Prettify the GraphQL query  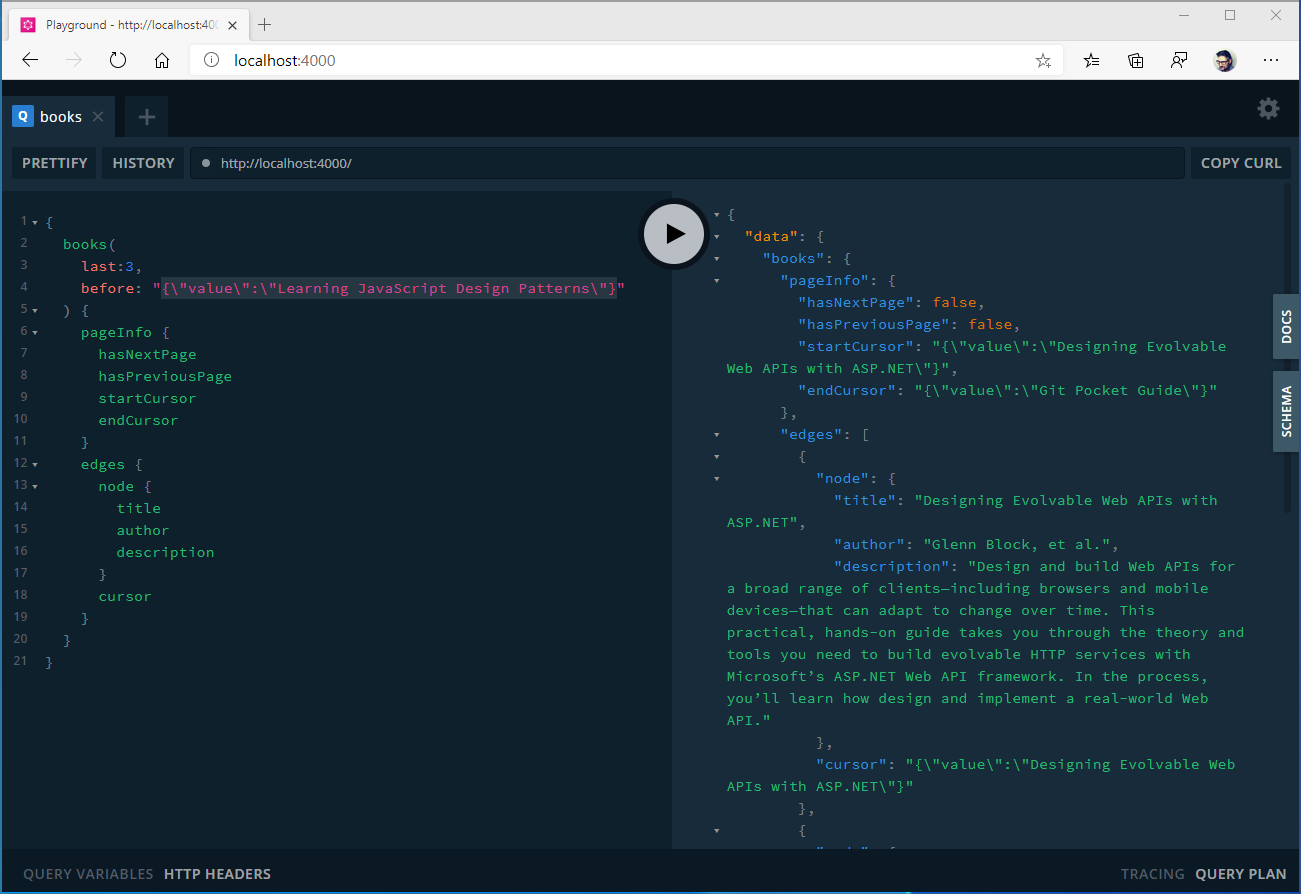[x=53, y=163]
